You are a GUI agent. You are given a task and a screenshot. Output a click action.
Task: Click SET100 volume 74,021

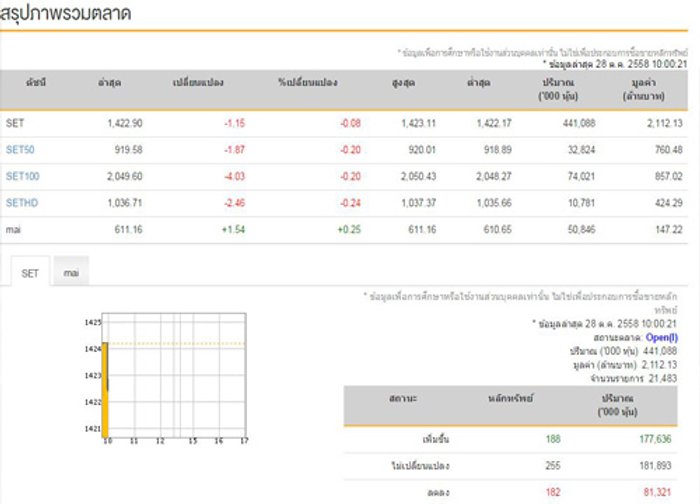581,176
